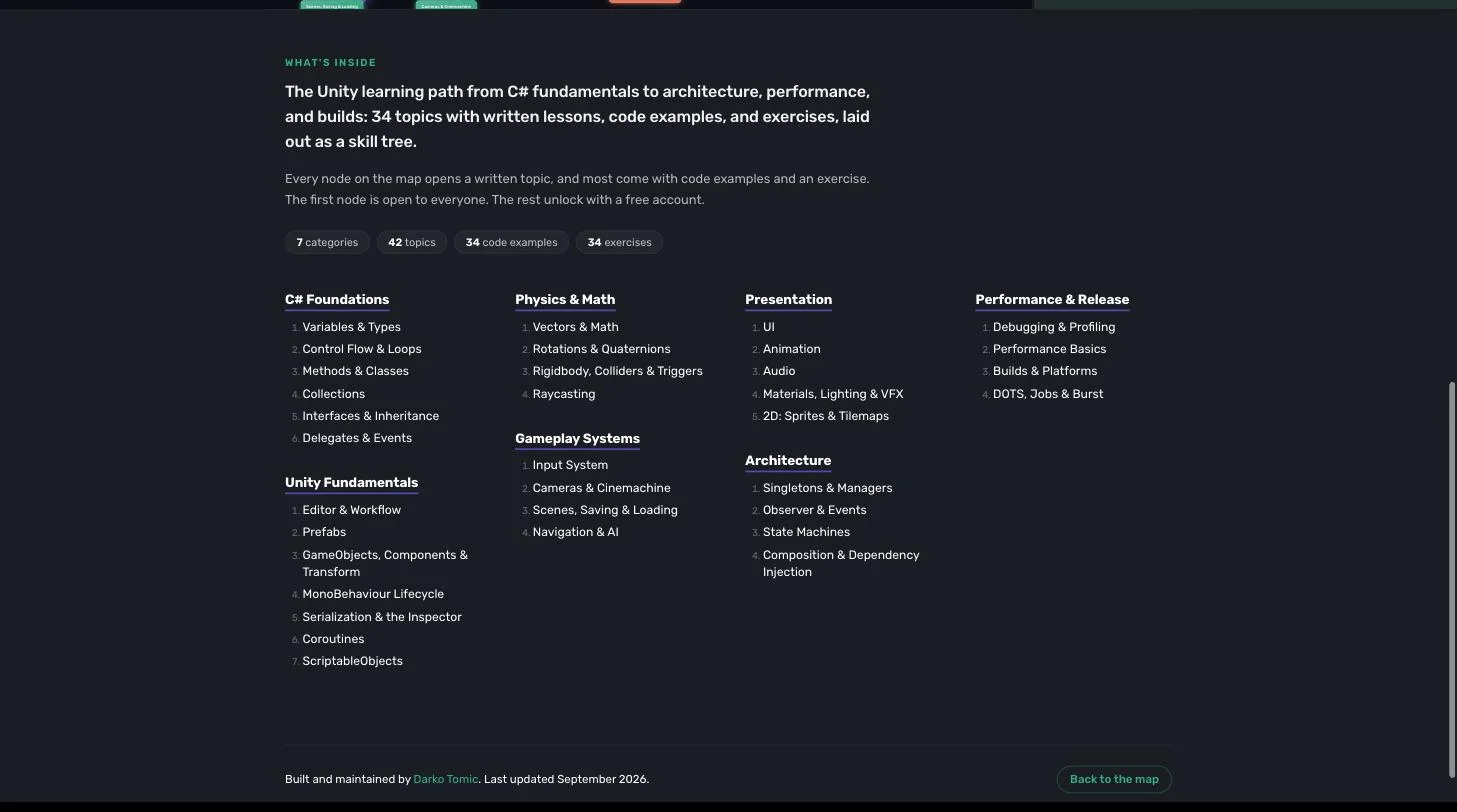
Task: Open Cameras & Cinemachine topic
Action: (601, 488)
